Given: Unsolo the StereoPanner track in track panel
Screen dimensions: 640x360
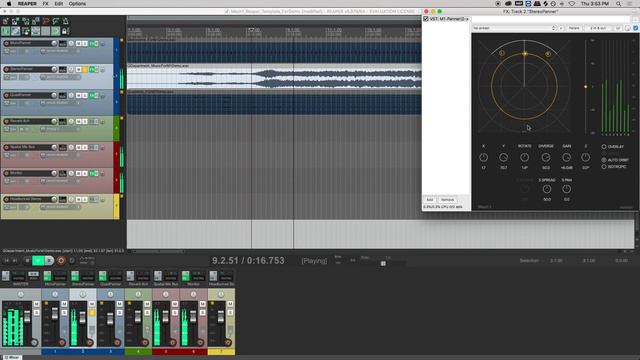Looking at the screenshot, I should click(84, 69).
